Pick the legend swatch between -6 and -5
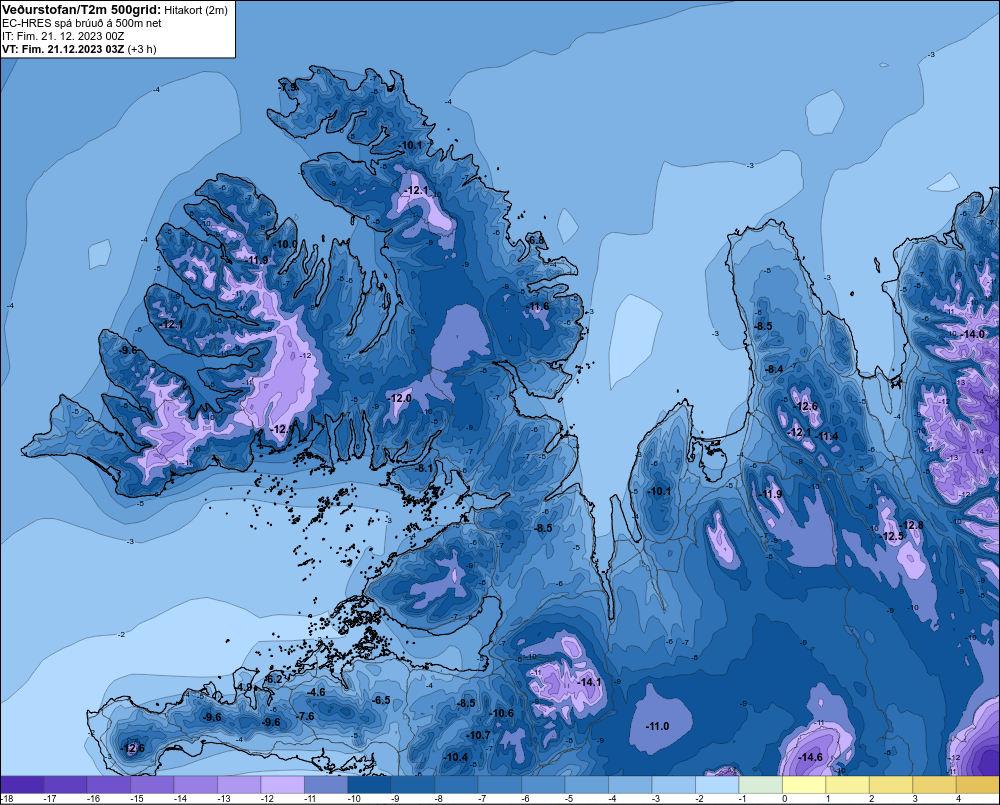This screenshot has width=1000, height=805. (x=543, y=785)
